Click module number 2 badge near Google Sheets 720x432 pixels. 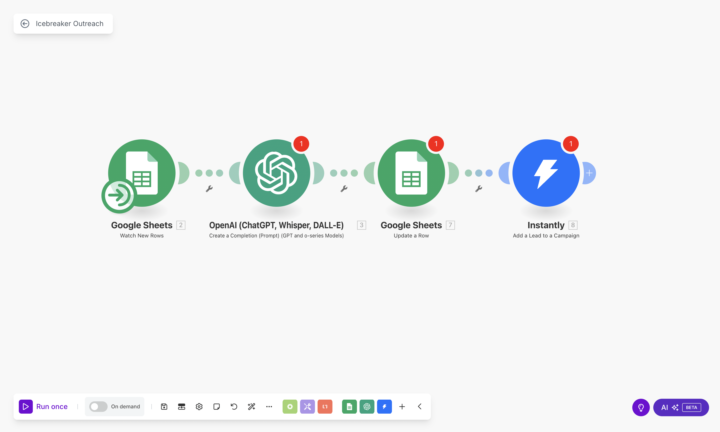pos(181,225)
